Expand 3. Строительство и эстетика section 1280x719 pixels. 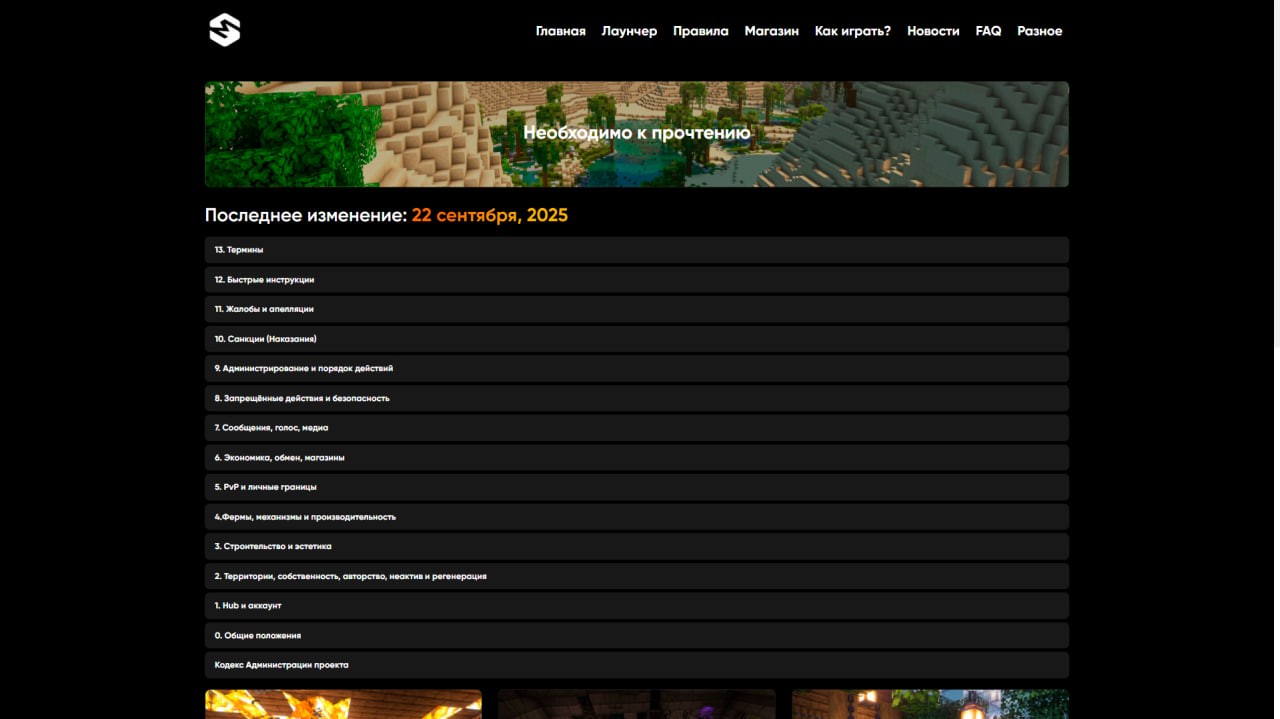pos(636,547)
